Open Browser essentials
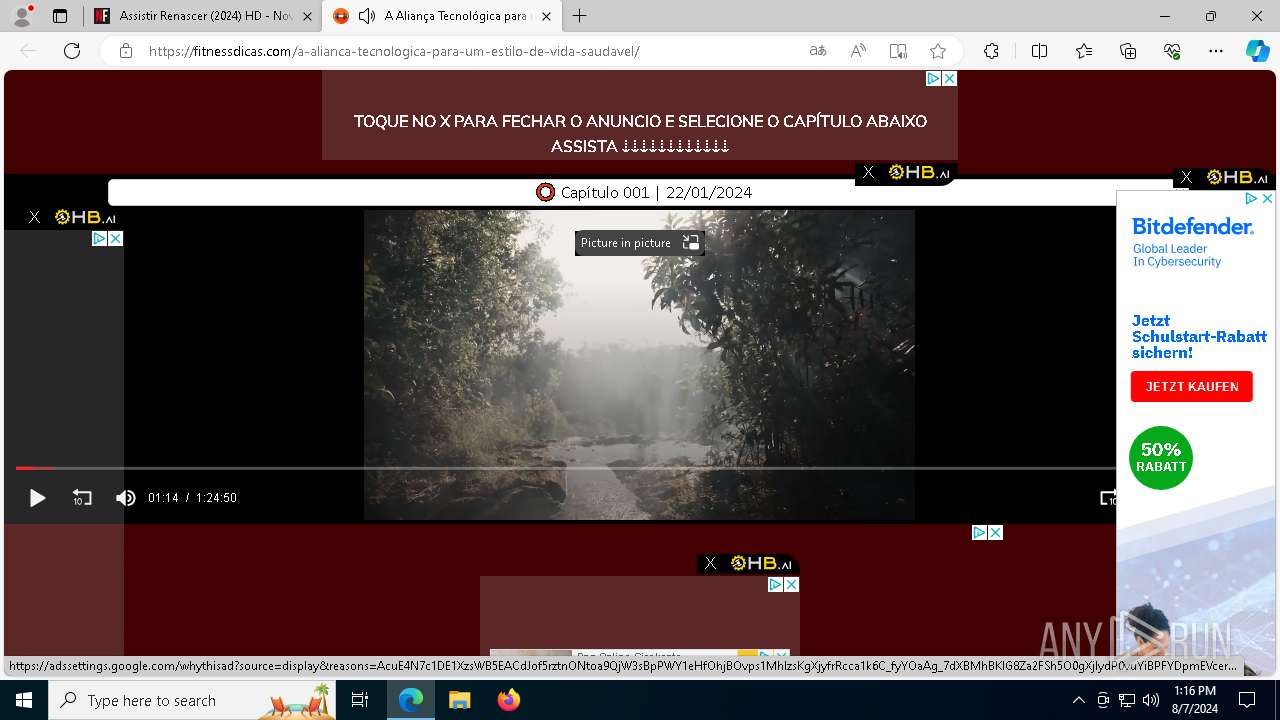Image resolution: width=1280 pixels, height=720 pixels. [x=1172, y=51]
